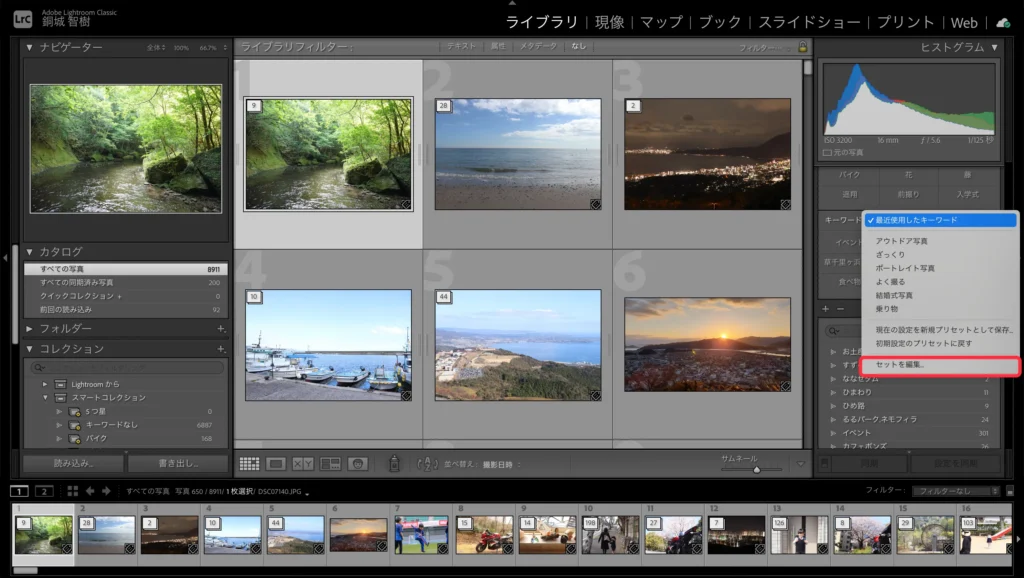Choose セットを編集 from the popup menu
The height and width of the screenshot is (578, 1024).
tap(900, 365)
